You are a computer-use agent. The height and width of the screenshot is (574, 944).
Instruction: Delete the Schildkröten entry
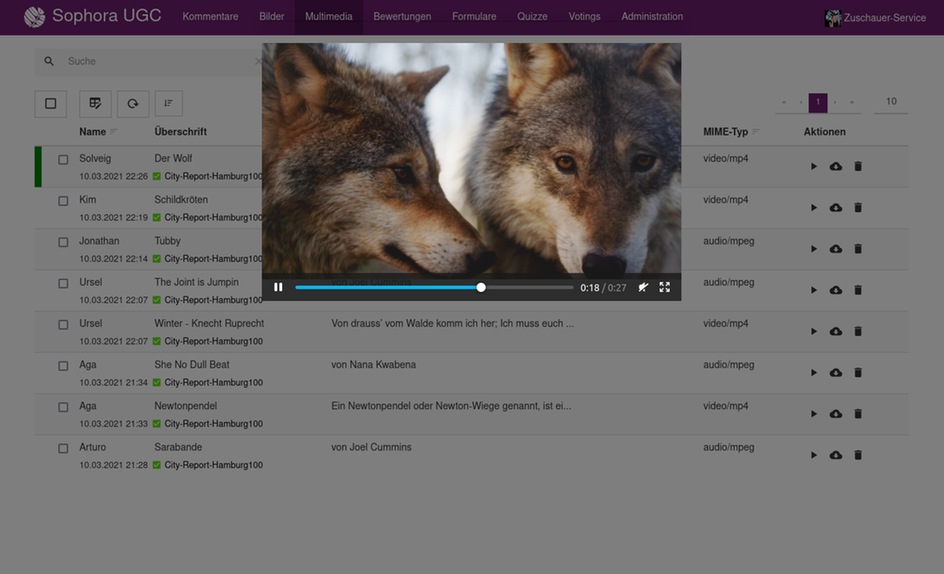pyautogui.click(x=858, y=208)
